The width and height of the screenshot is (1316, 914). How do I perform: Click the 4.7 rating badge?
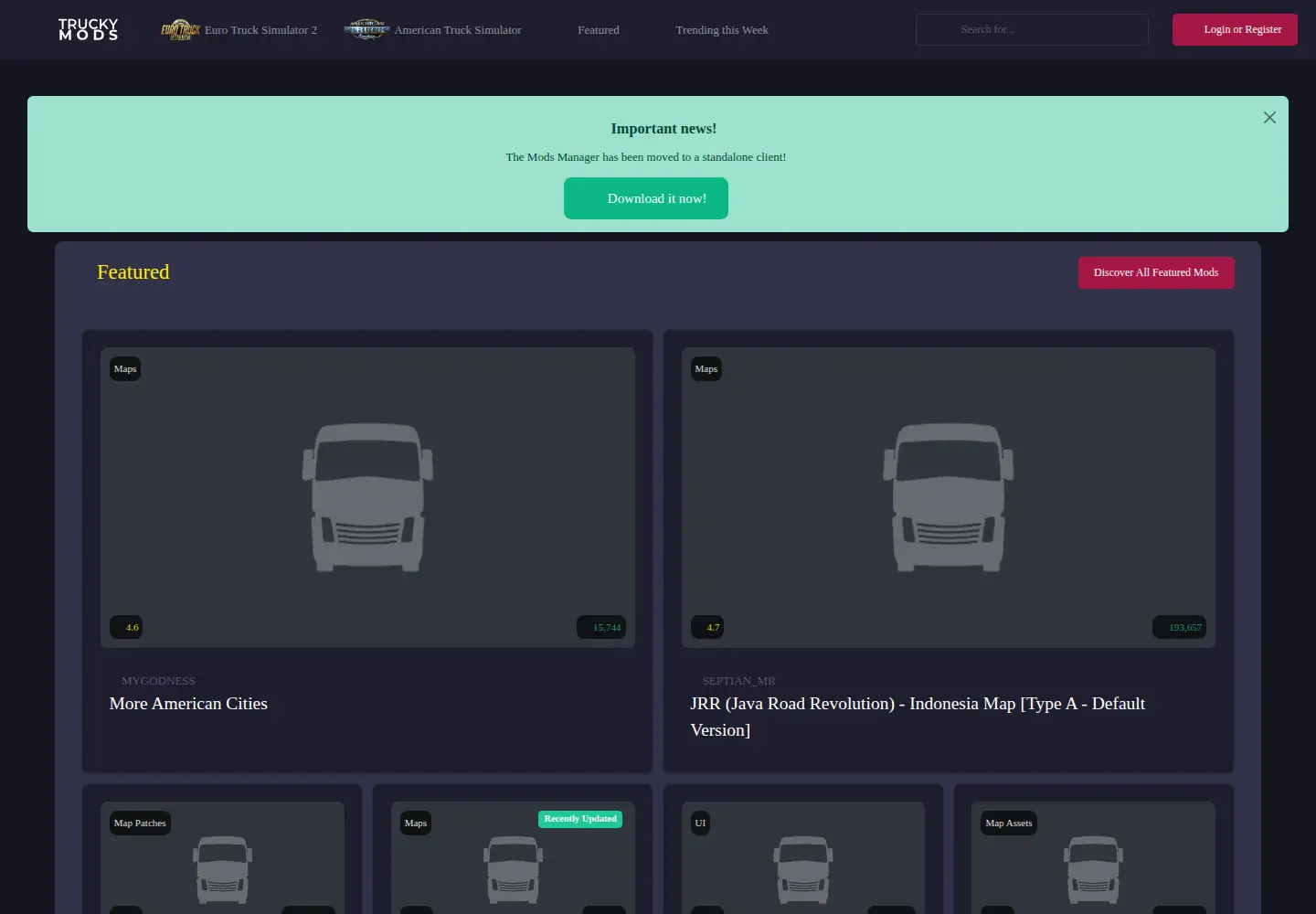tap(707, 627)
